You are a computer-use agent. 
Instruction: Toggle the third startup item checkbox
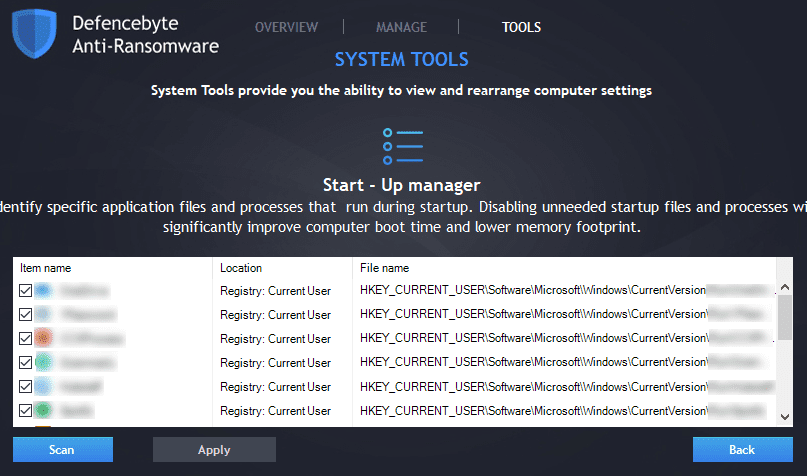pos(25,339)
